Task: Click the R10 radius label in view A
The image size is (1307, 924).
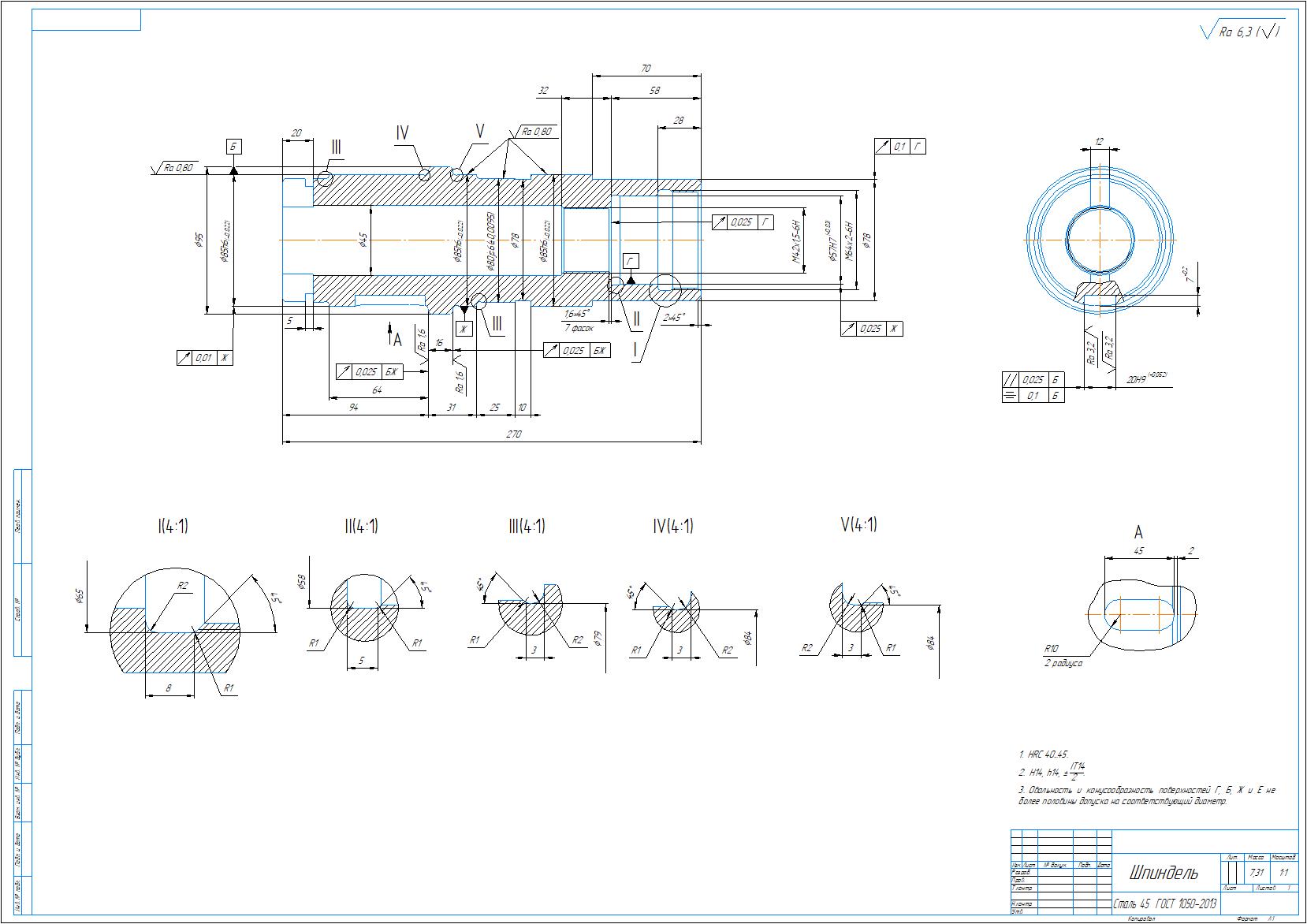Action: click(x=1052, y=649)
